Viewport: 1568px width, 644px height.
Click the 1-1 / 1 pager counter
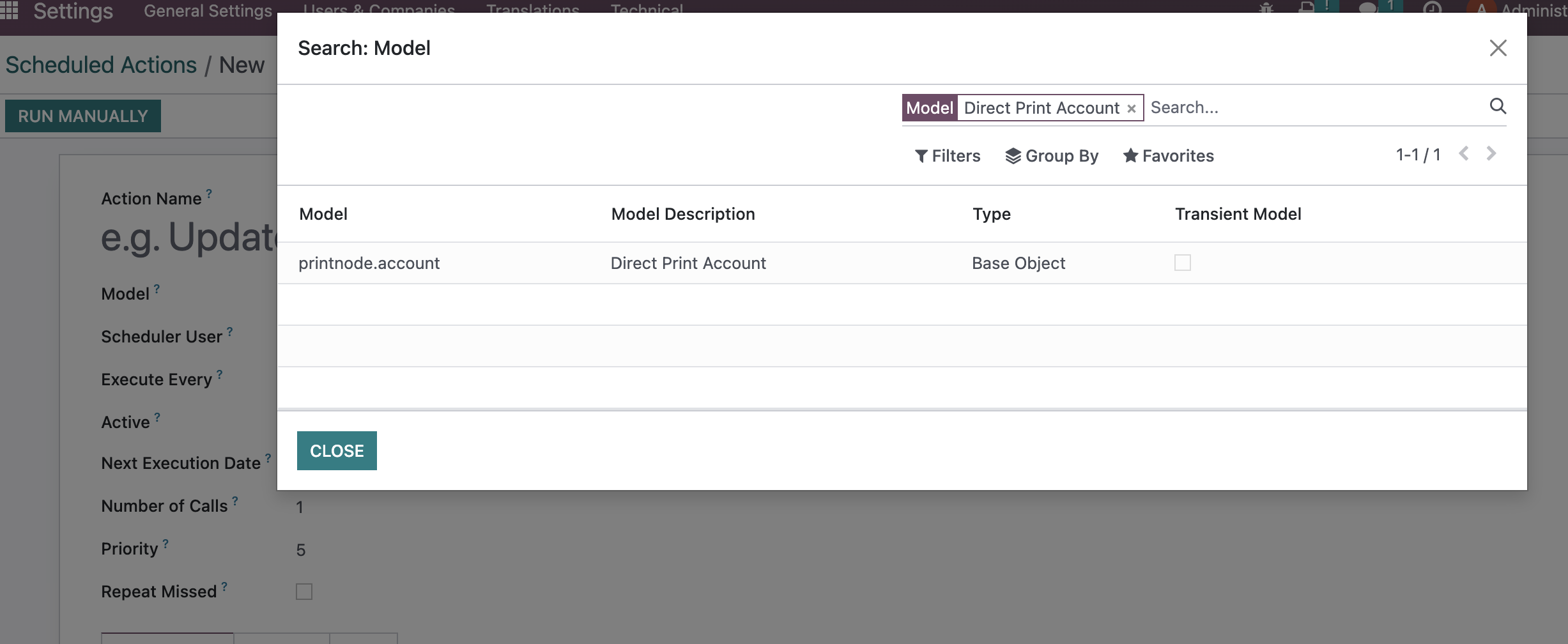[1418, 155]
